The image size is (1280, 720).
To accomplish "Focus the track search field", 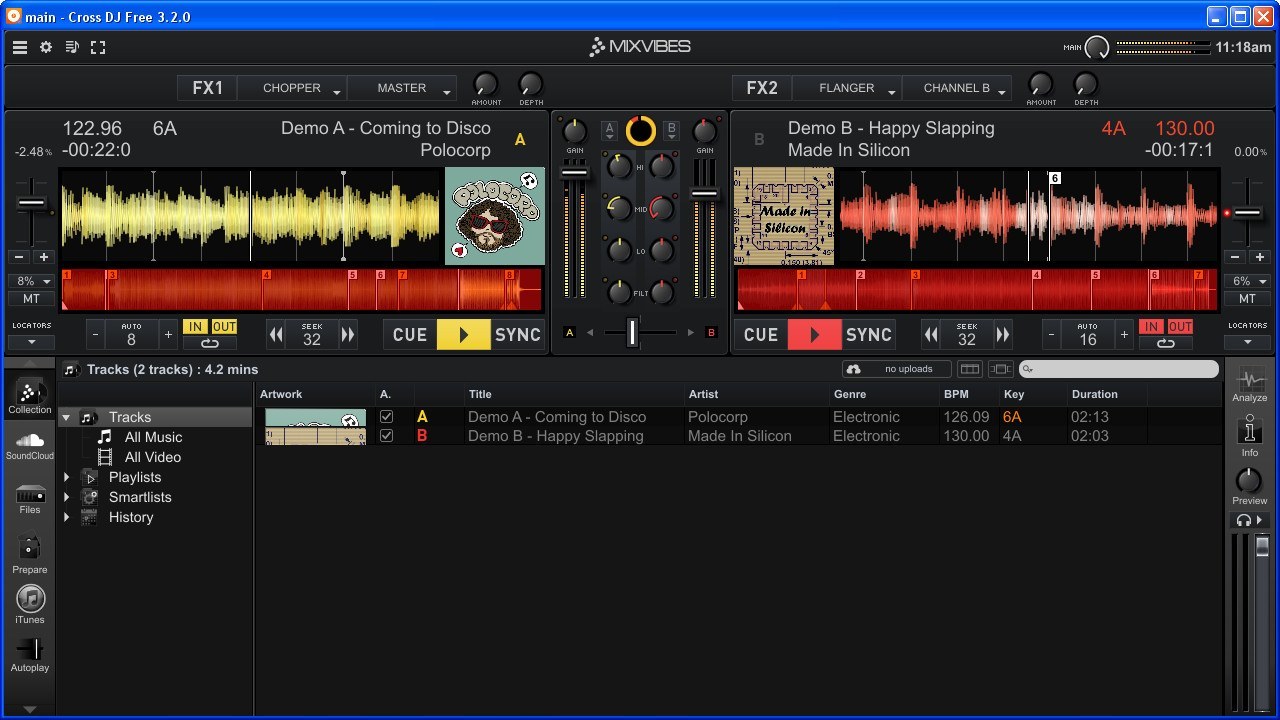I will pos(1119,369).
